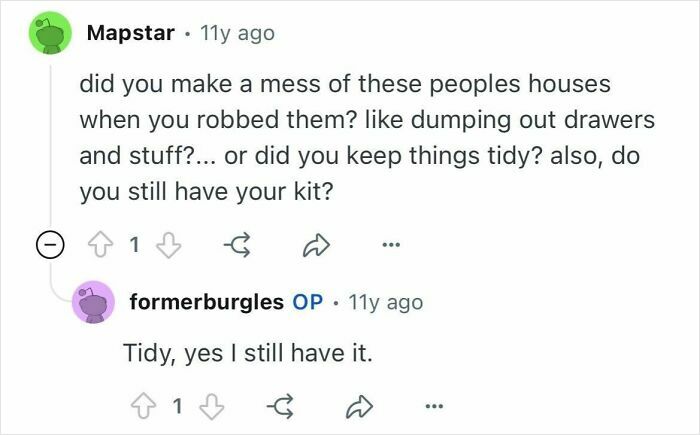Share Mapstar's comment using the arrow icon
Image resolution: width=700 pixels, height=435 pixels.
pyautogui.click(x=316, y=245)
